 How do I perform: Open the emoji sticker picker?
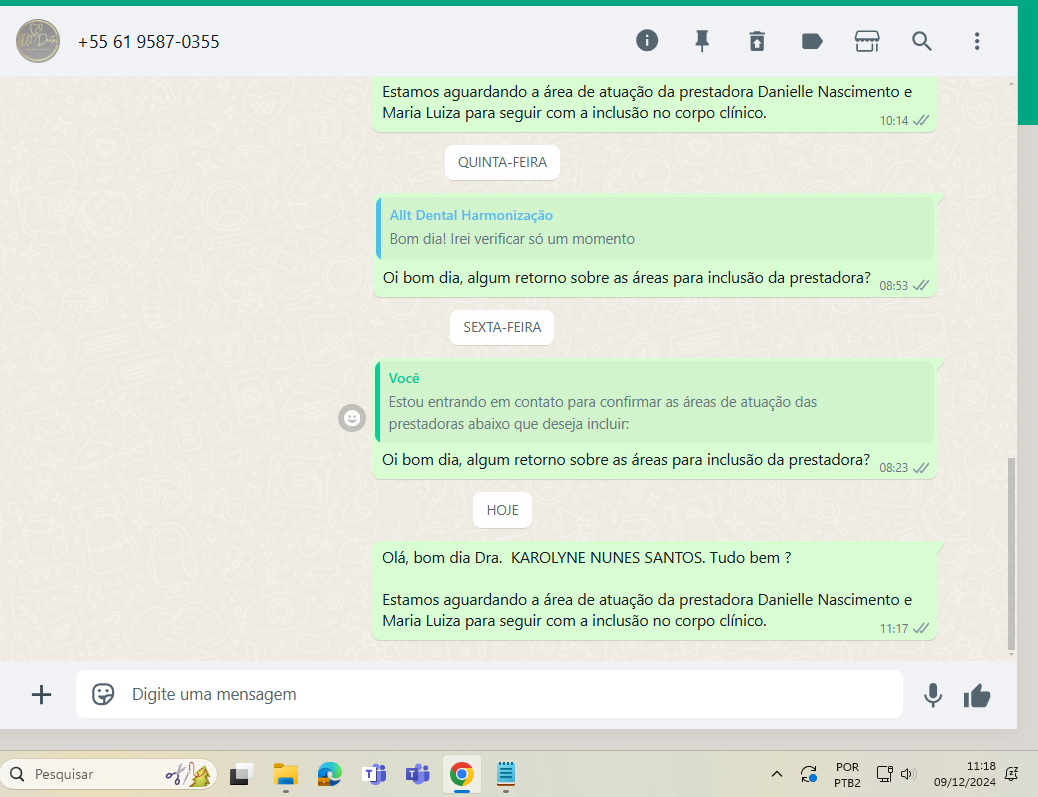(103, 694)
